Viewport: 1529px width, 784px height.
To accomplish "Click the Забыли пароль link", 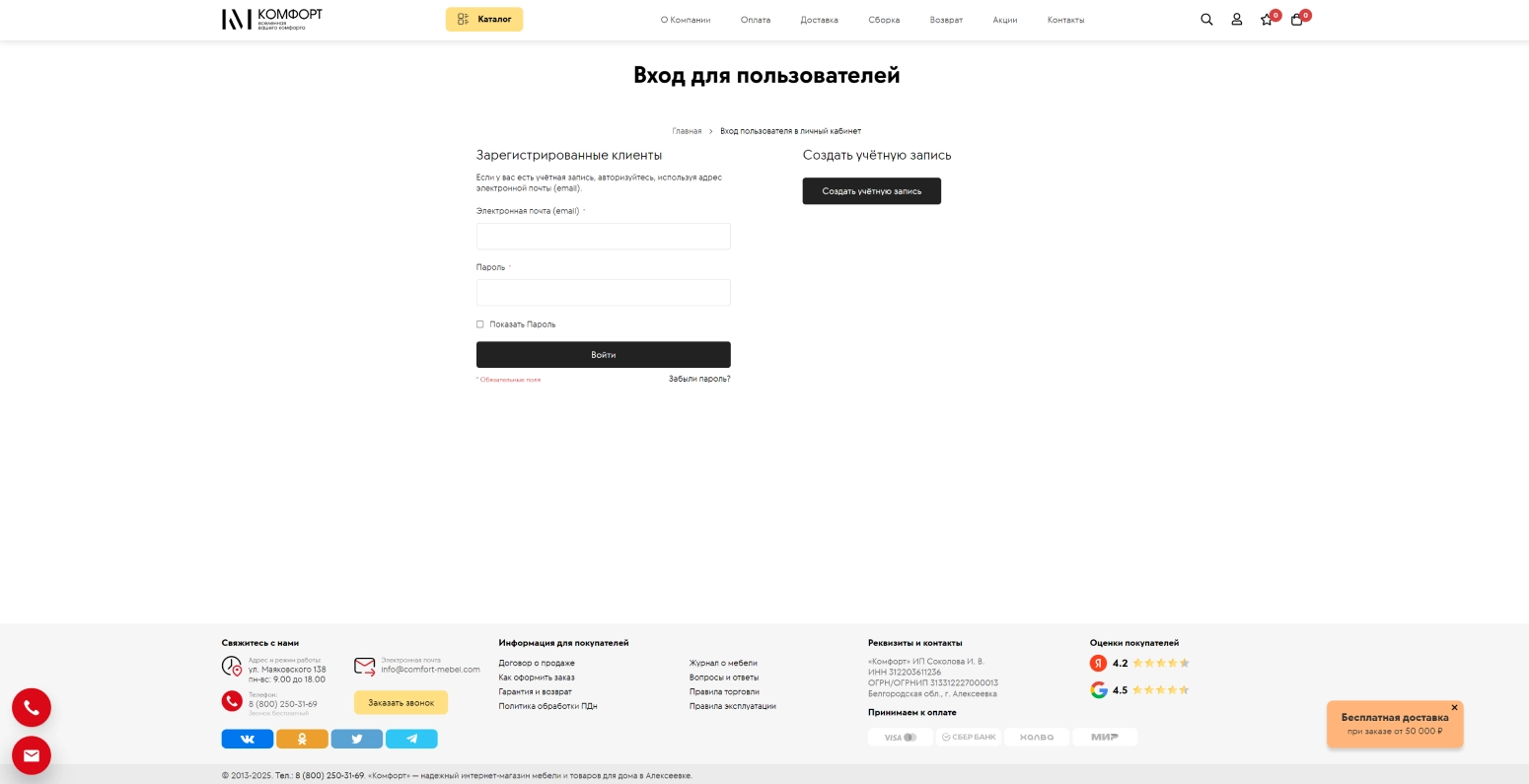I will point(698,379).
